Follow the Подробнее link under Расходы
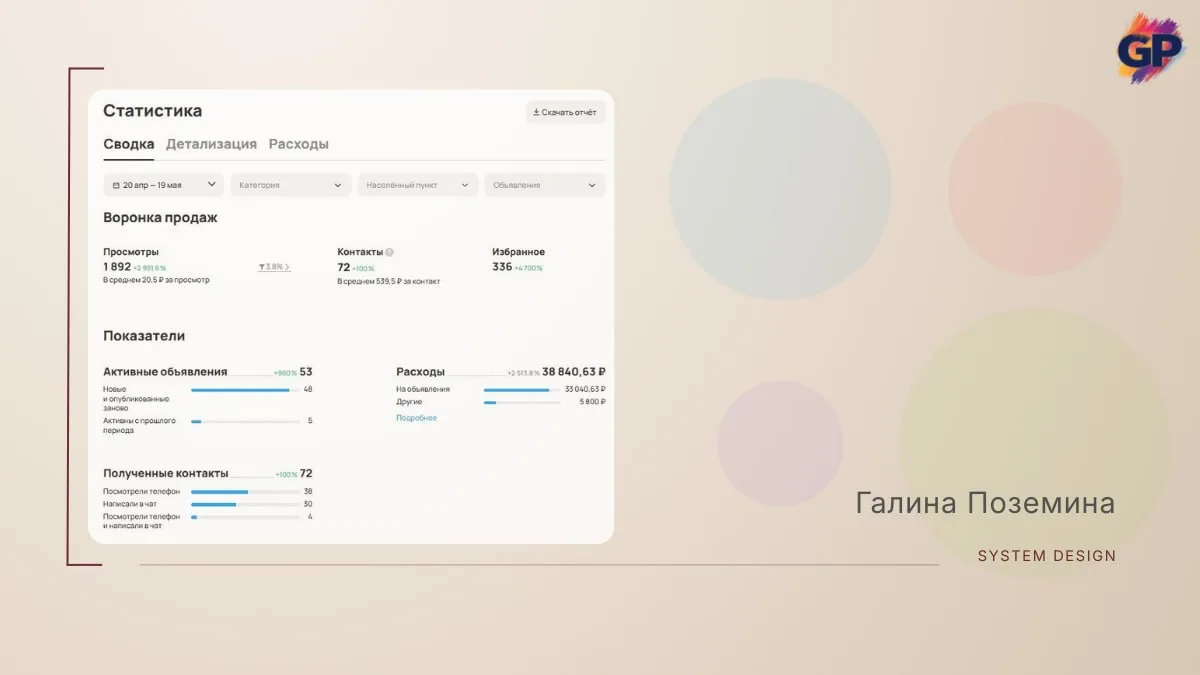The image size is (1200, 675). click(416, 418)
